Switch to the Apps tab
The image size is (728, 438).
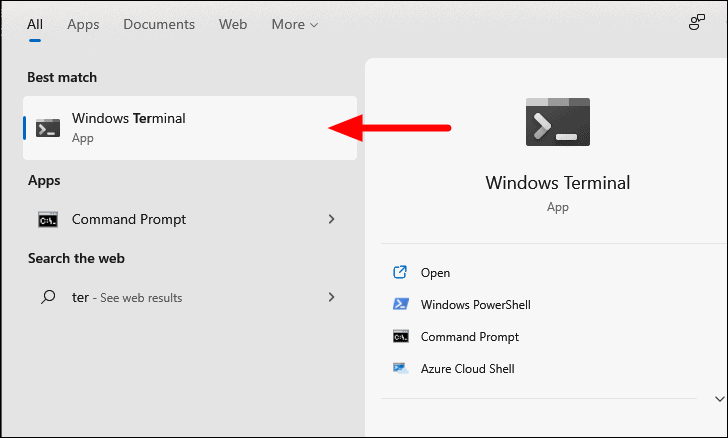click(x=83, y=24)
